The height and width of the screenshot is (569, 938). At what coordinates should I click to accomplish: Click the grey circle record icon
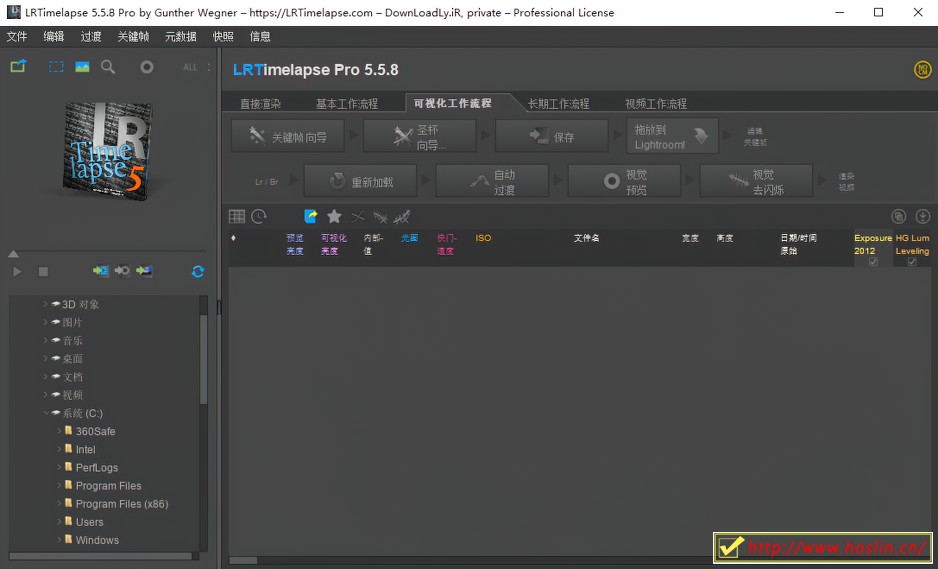tap(147, 67)
